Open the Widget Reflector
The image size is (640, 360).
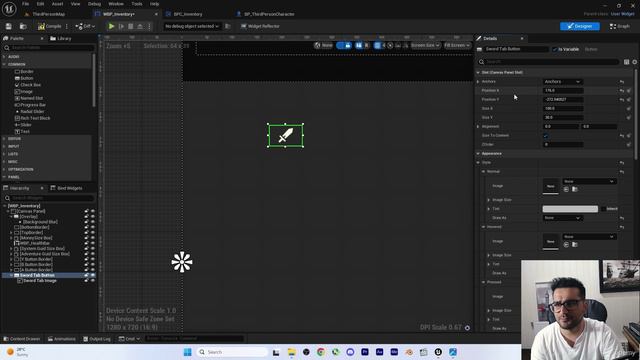pyautogui.click(x=260, y=26)
